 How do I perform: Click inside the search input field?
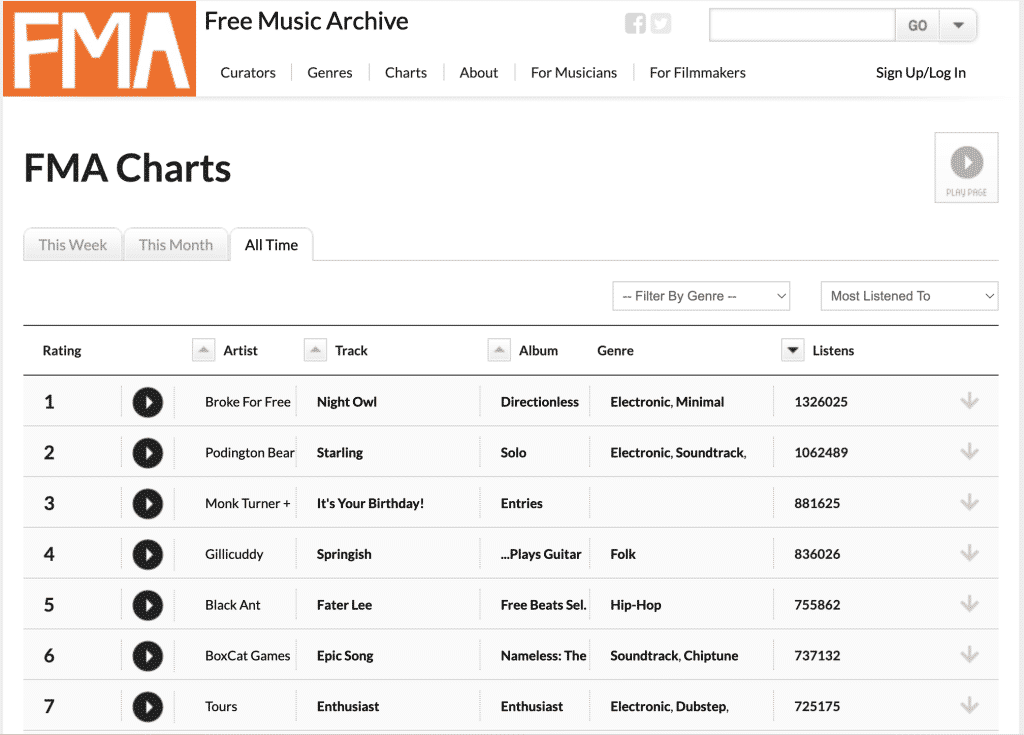pos(800,25)
